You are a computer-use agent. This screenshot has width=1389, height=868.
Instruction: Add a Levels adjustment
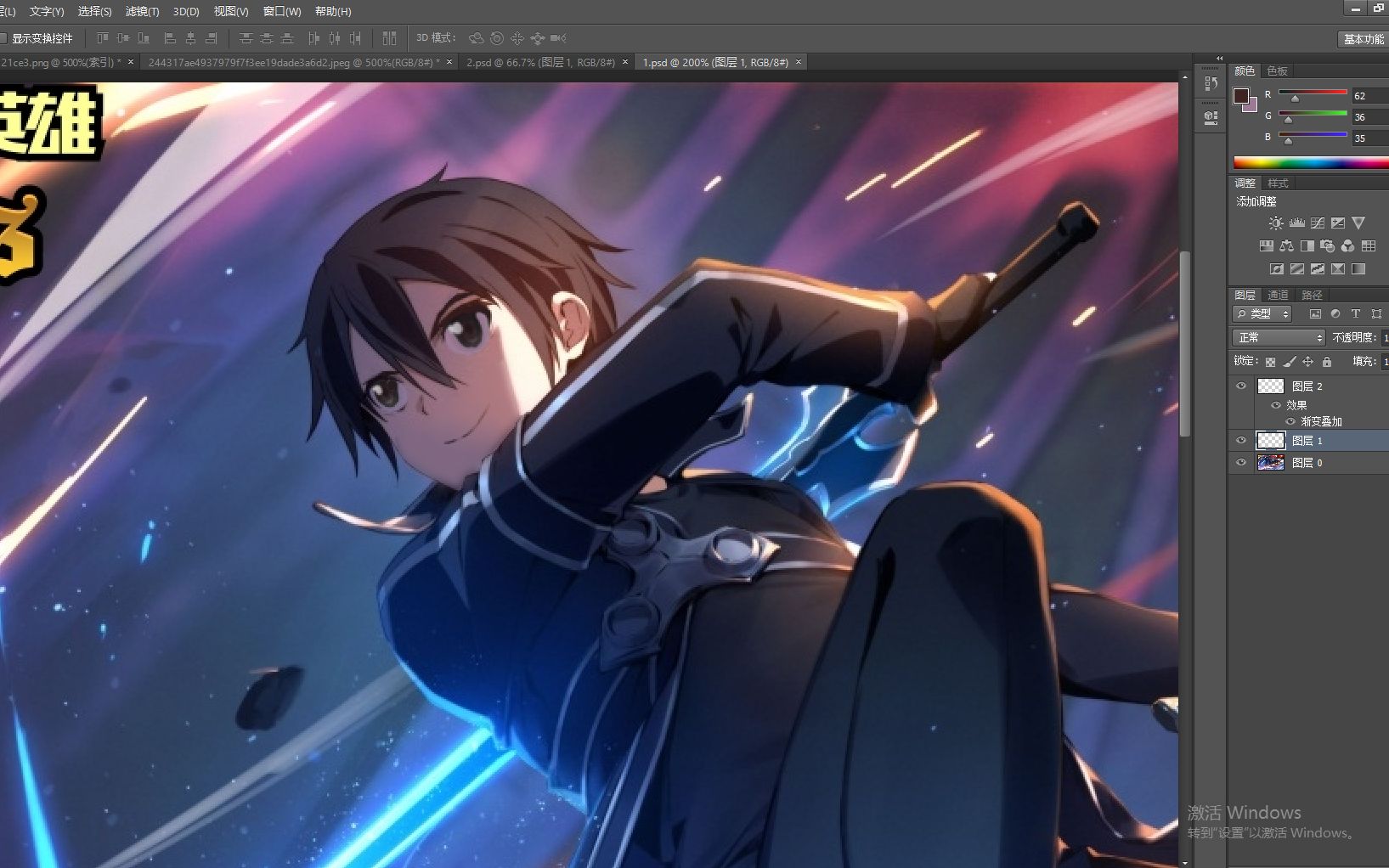click(x=1296, y=223)
